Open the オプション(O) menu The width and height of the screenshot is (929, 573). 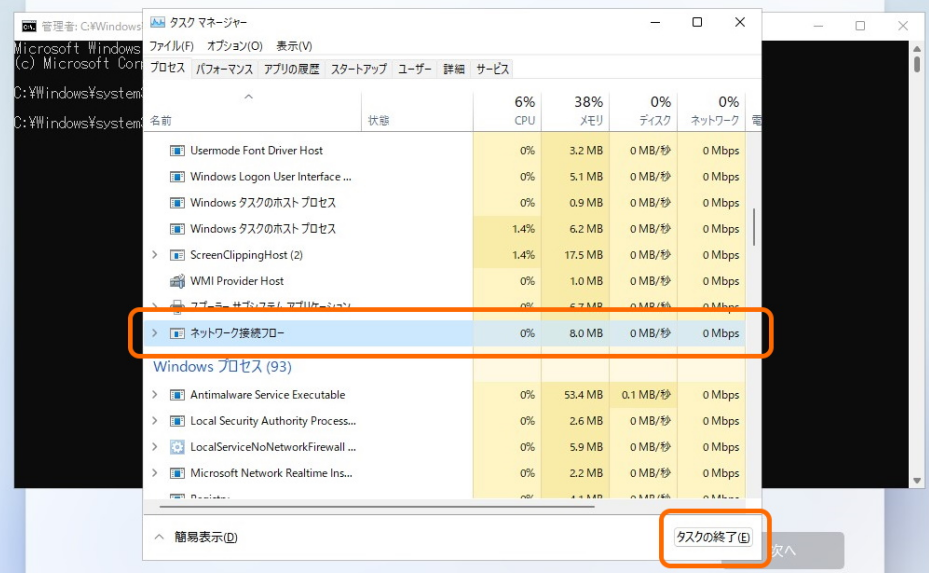[x=235, y=46]
